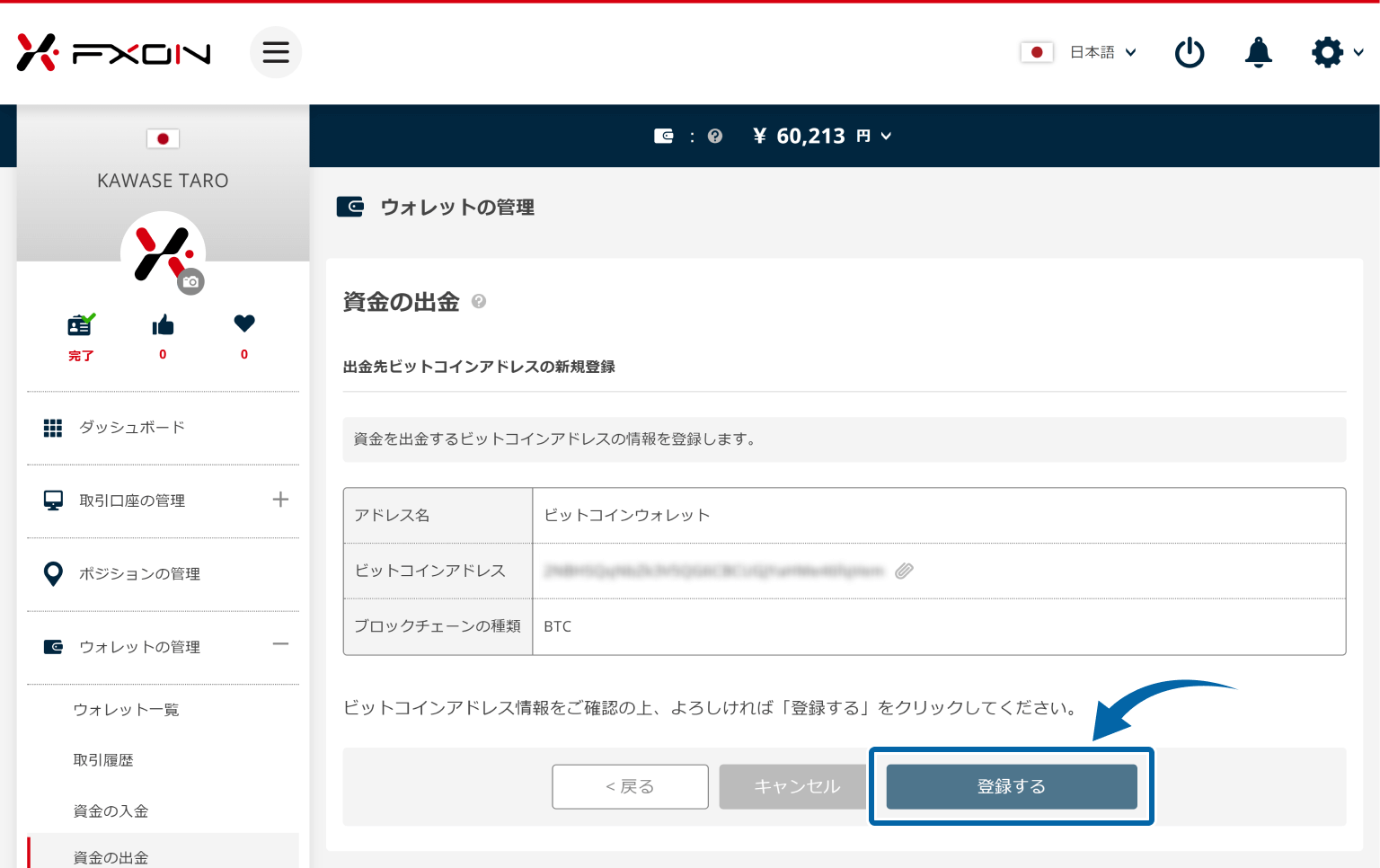
Task: Expand 取引口座の管理 with plus icon
Action: 280,500
